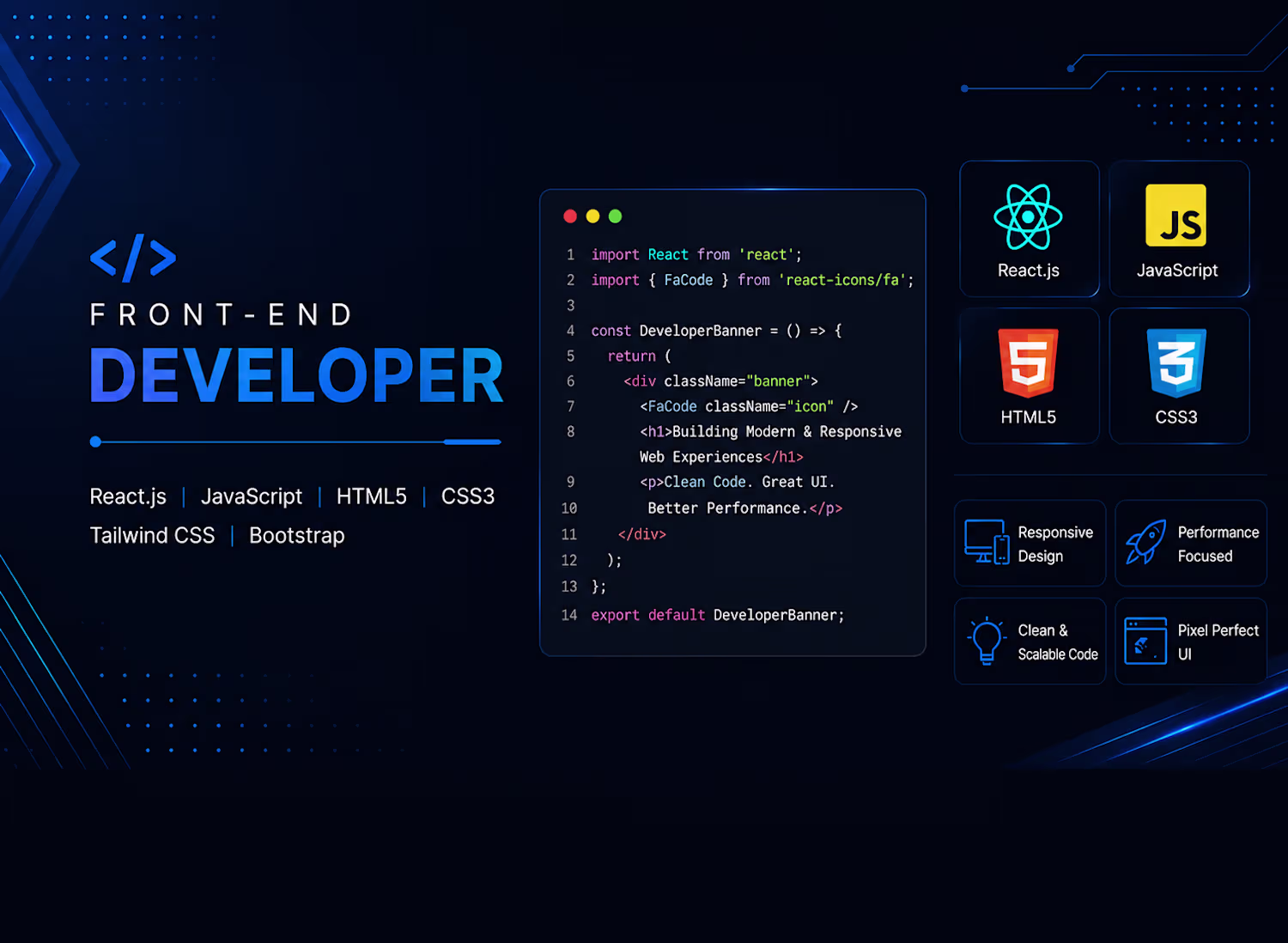Click code line "import React from 'react';"
Image resolution: width=1288 pixels, height=943 pixels.
(696, 255)
